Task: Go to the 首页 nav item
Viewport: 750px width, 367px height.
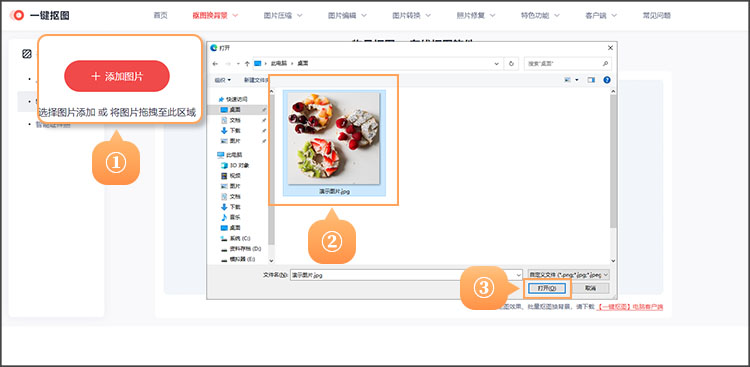Action: click(x=160, y=15)
